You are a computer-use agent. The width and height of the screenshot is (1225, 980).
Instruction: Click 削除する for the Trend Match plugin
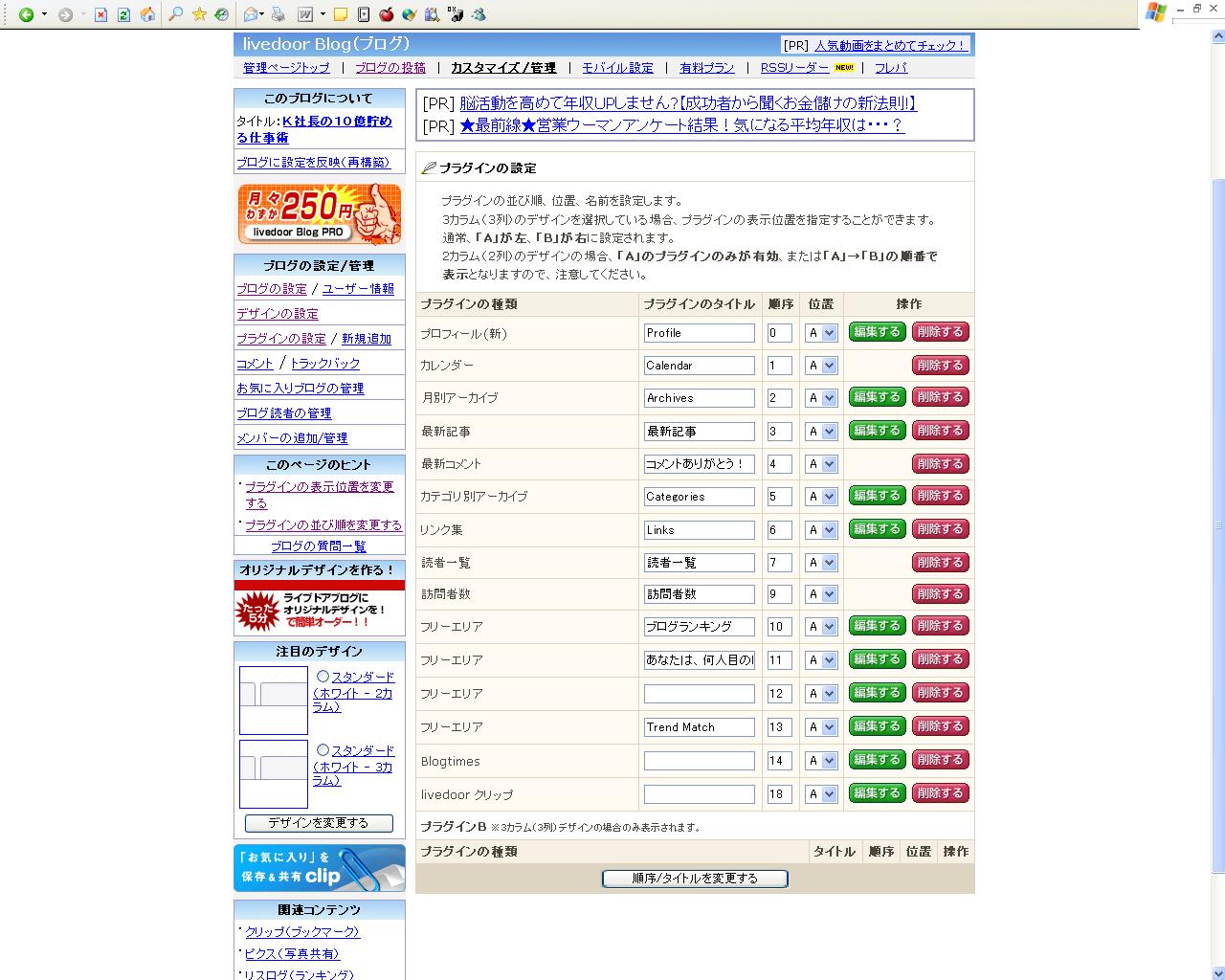point(941,726)
